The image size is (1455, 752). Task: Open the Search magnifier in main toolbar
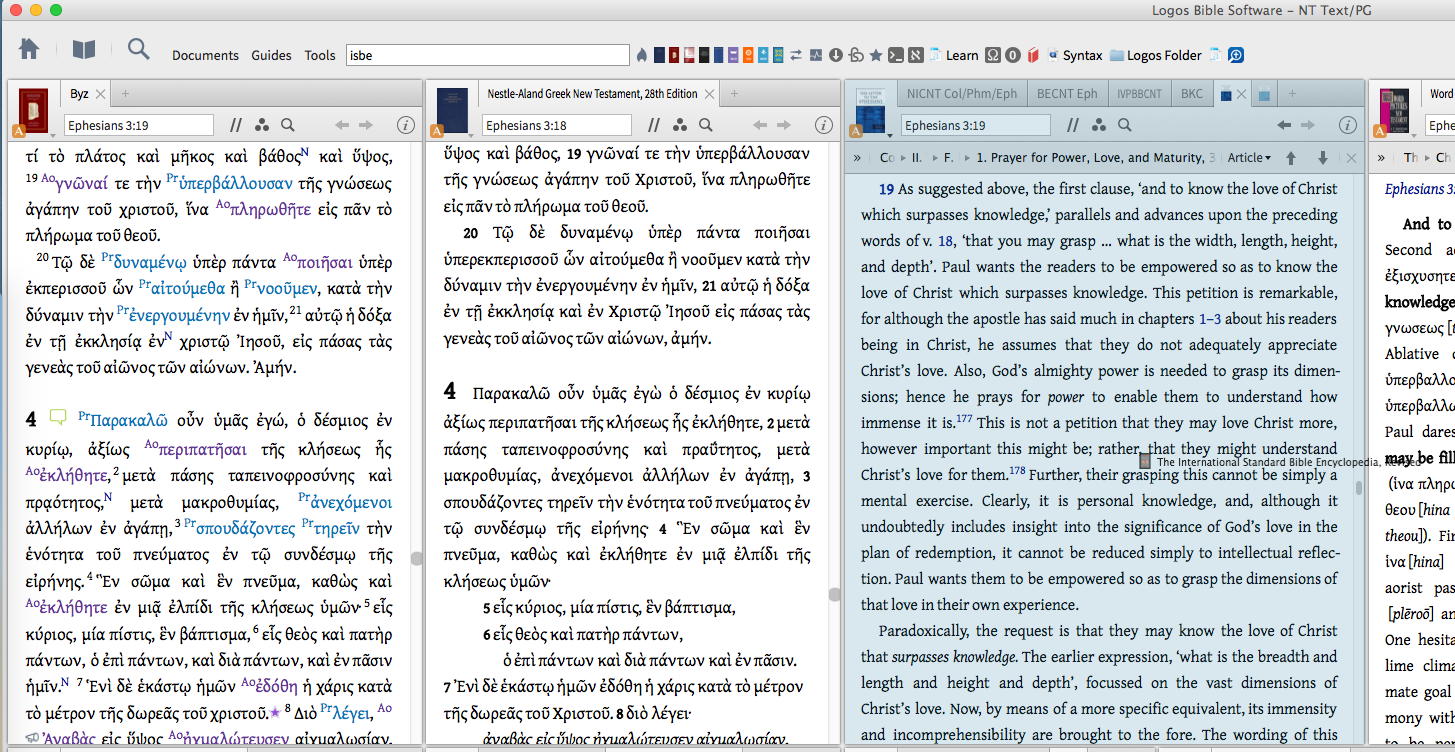pos(138,49)
